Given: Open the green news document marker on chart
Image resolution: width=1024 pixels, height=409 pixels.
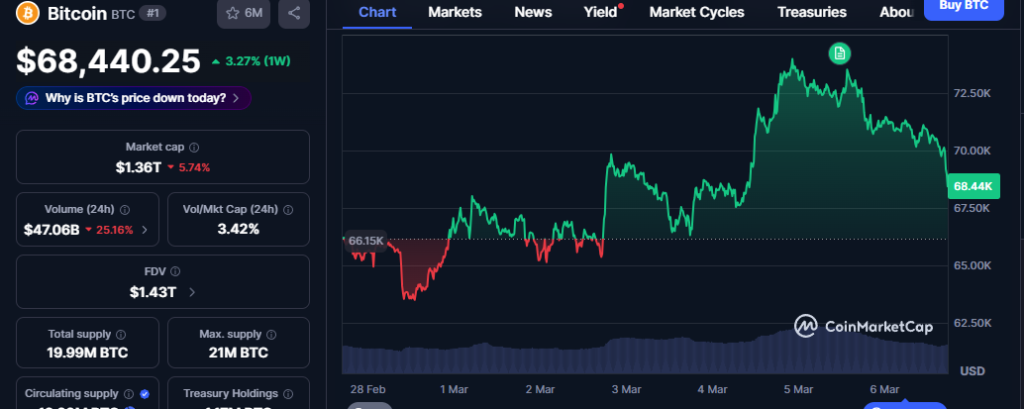Looking at the screenshot, I should (839, 52).
